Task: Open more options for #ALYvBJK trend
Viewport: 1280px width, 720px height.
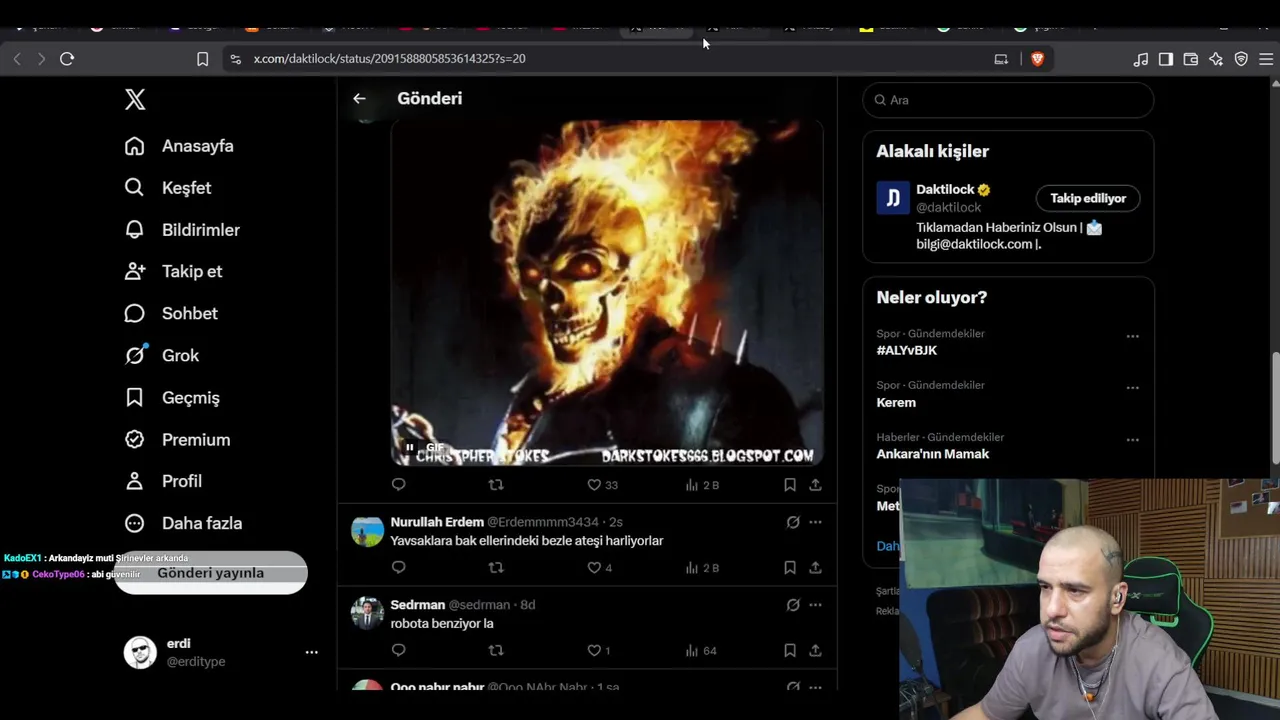Action: coord(1132,336)
